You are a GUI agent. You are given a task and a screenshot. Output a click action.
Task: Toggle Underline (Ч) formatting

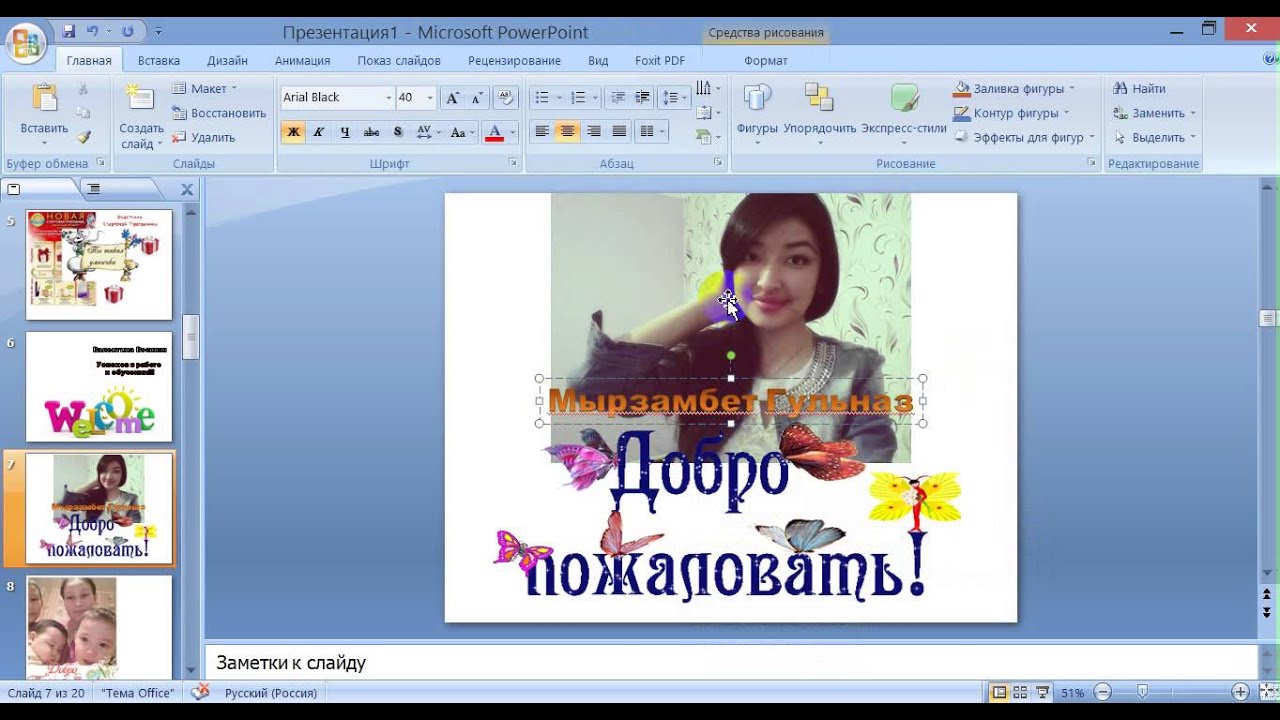coord(345,132)
